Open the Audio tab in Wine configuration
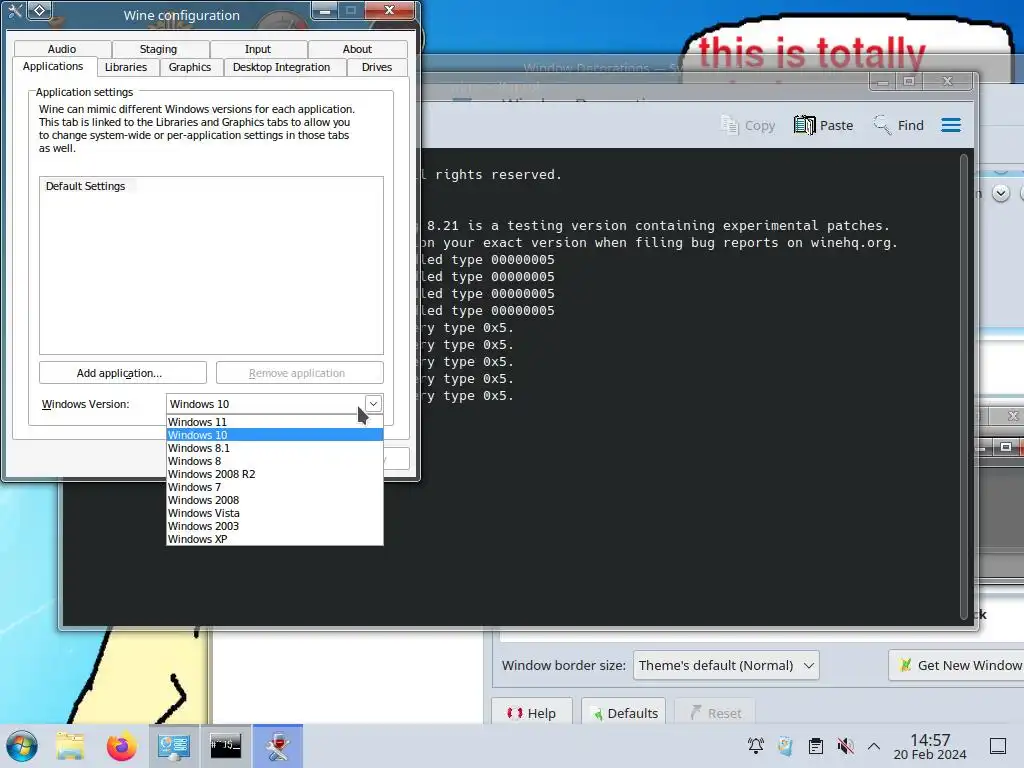Viewport: 1024px width, 768px height. [x=62, y=49]
